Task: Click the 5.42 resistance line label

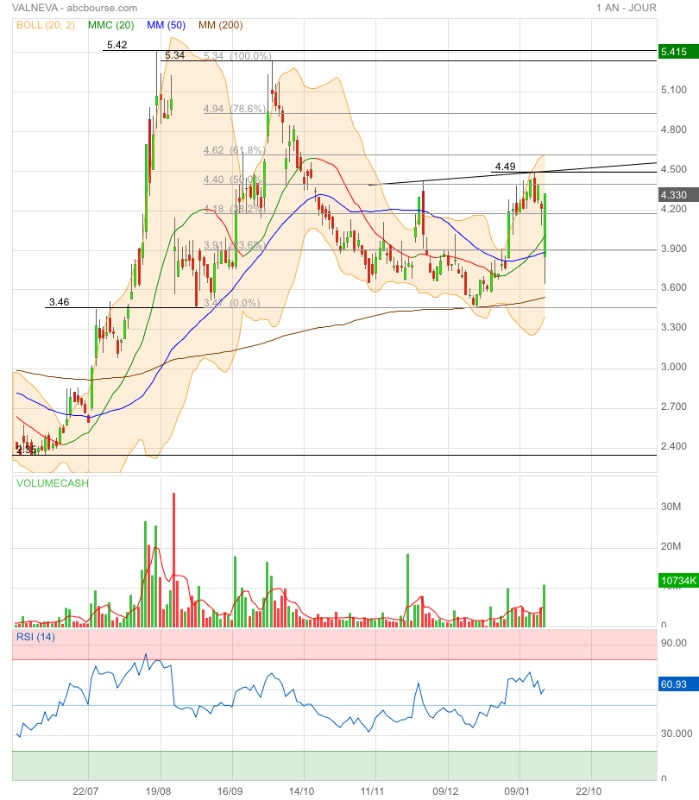Action: point(116,45)
